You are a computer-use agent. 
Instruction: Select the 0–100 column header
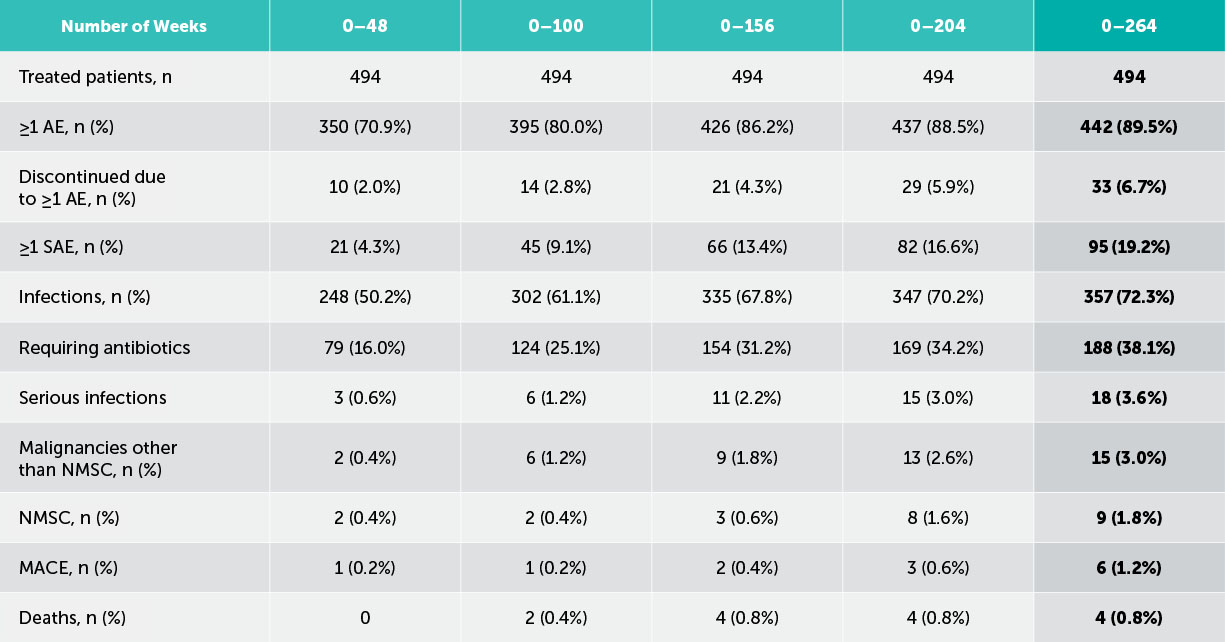[556, 26]
